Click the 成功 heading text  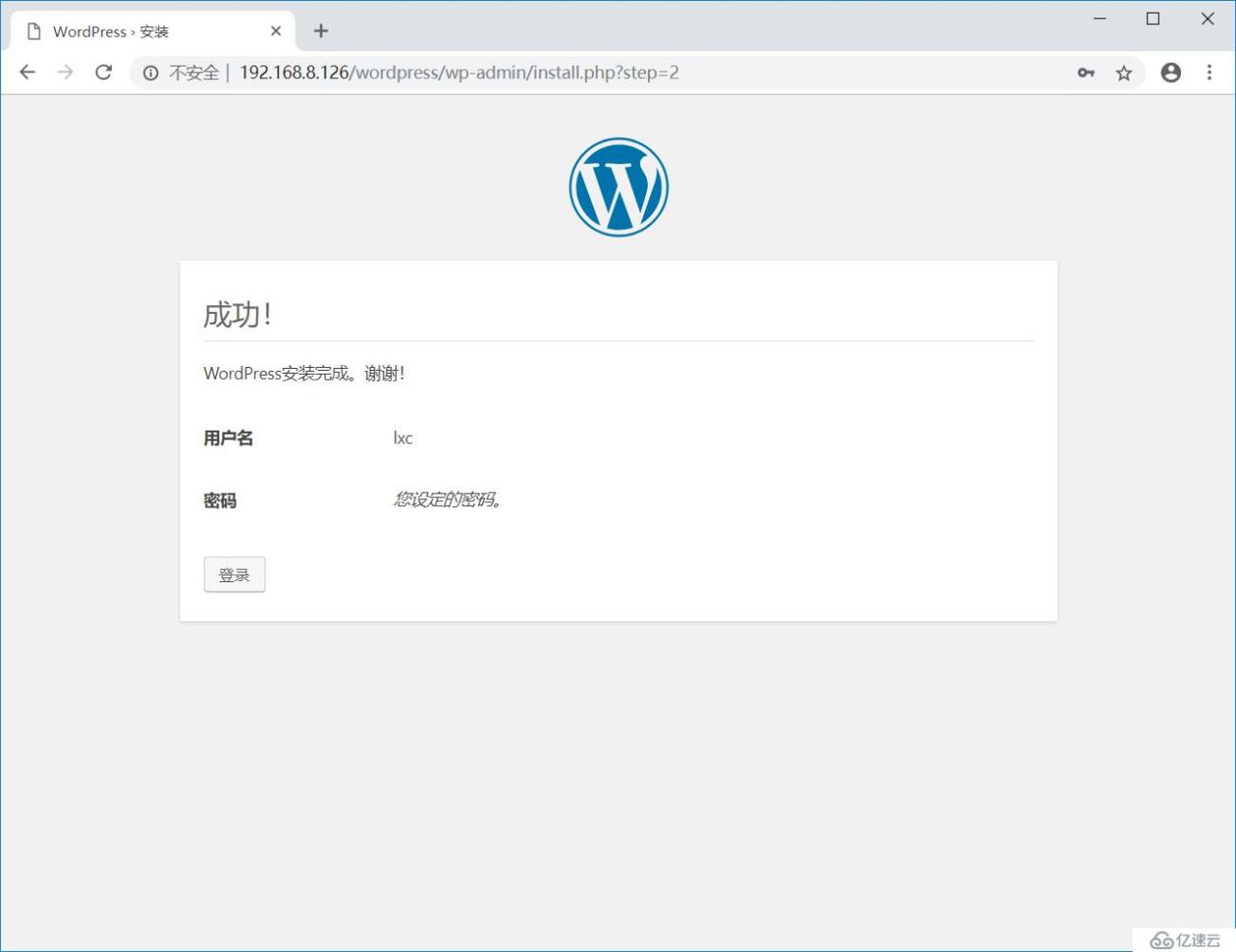[x=237, y=314]
